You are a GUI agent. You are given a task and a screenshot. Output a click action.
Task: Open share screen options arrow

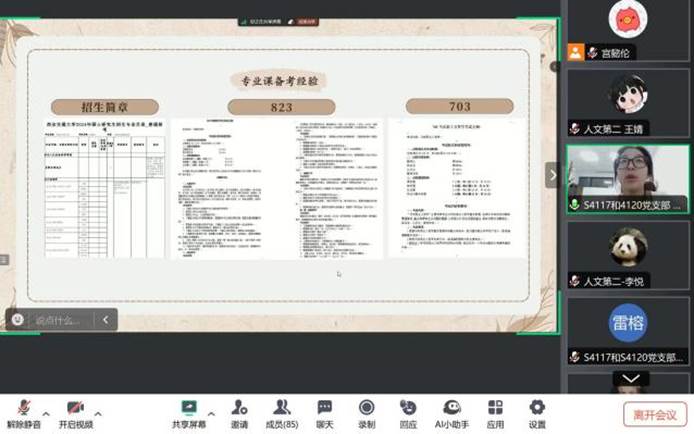(212, 410)
